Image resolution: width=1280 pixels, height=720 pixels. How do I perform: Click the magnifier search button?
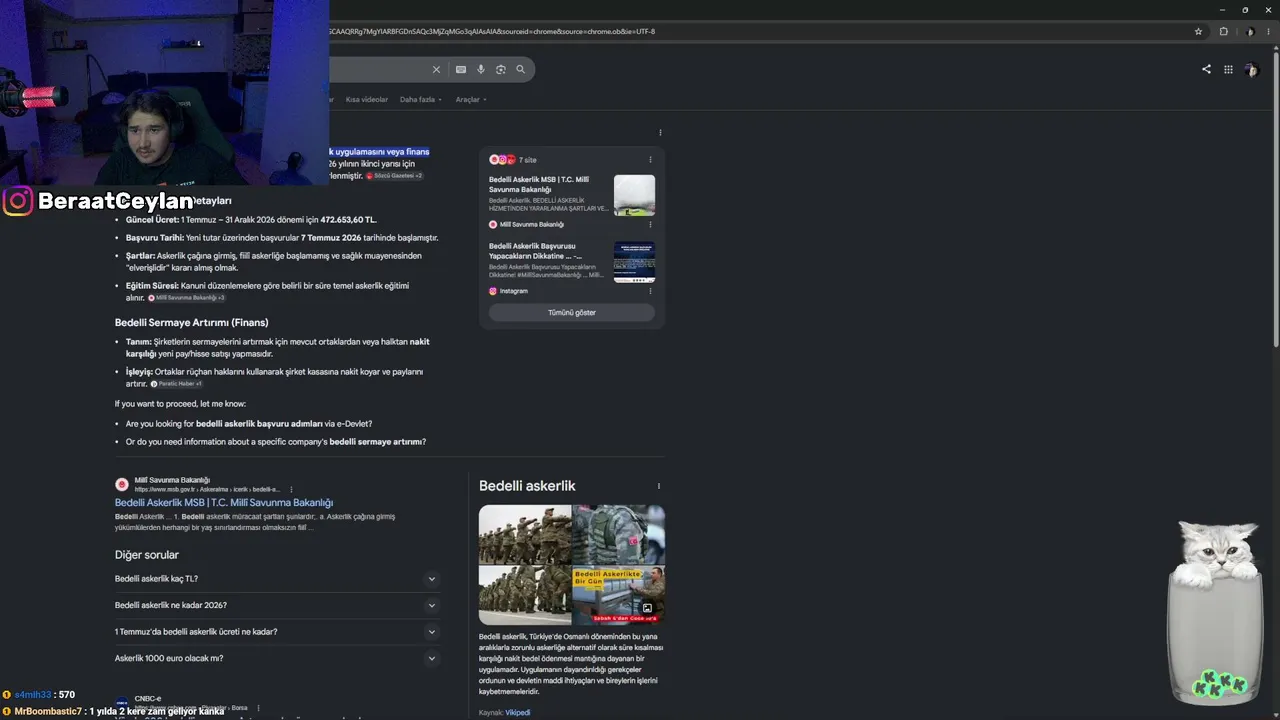point(520,69)
